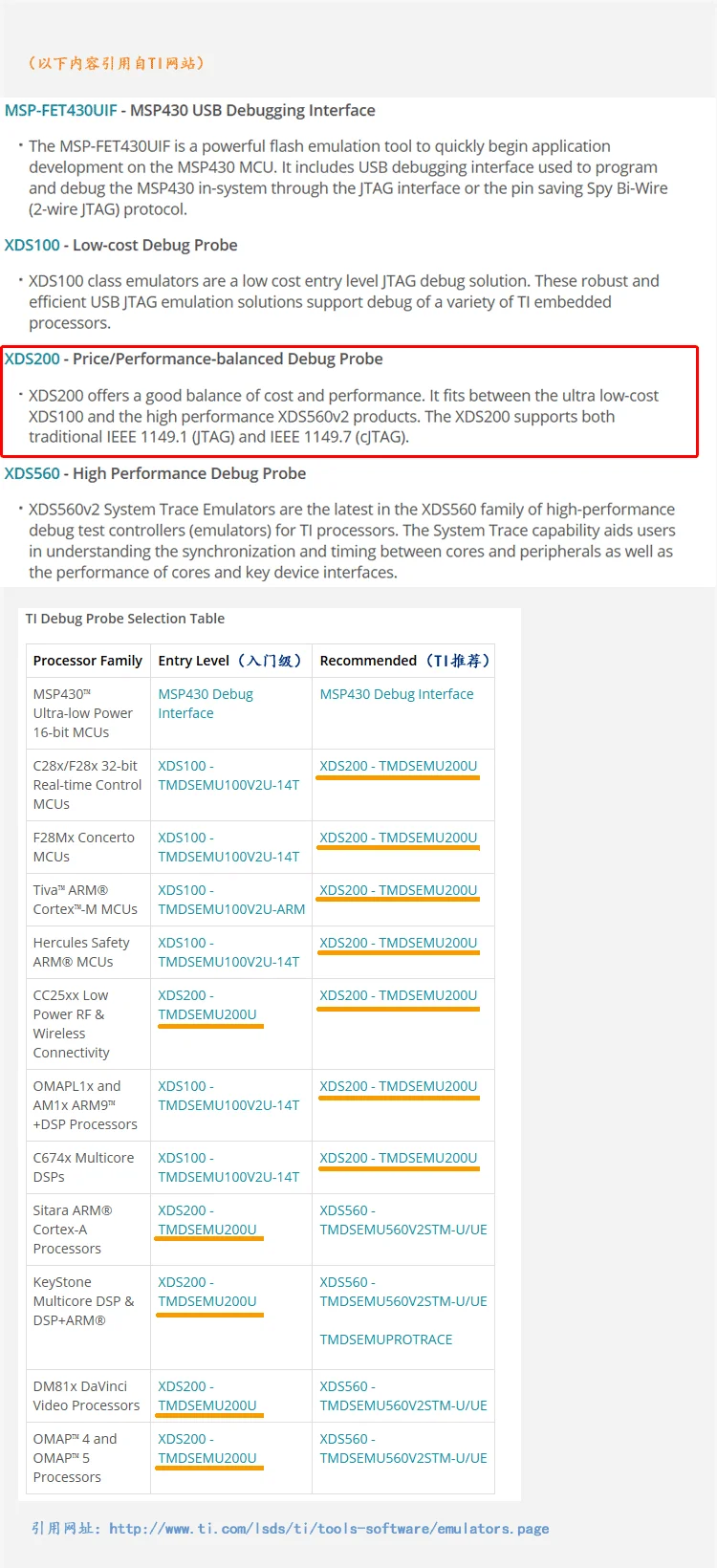Open the XDS100 Low-cost Debug Probe heading link
This screenshot has height=1568, width=717.
pyautogui.click(x=33, y=246)
